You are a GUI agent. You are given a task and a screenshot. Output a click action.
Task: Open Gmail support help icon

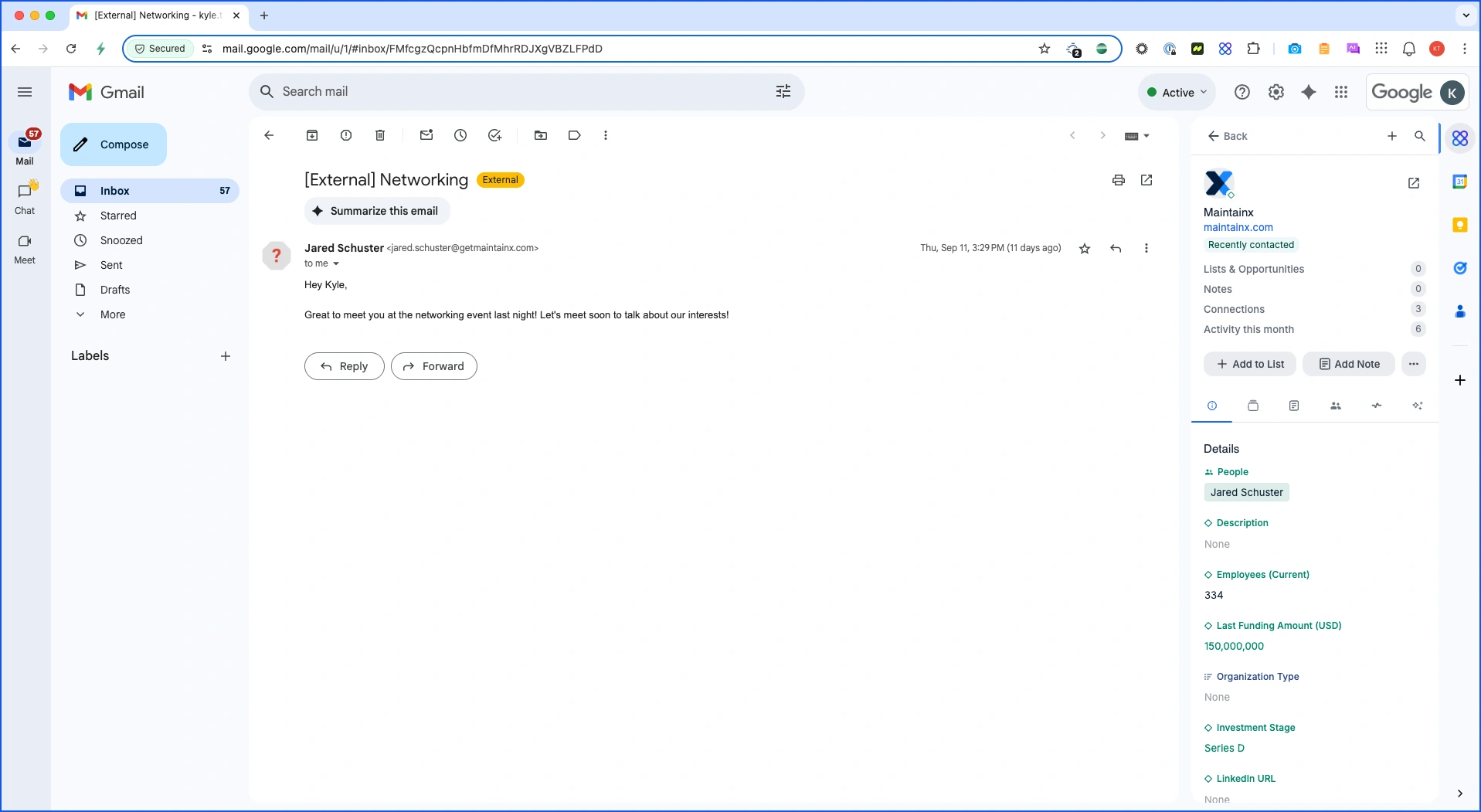pos(1242,92)
